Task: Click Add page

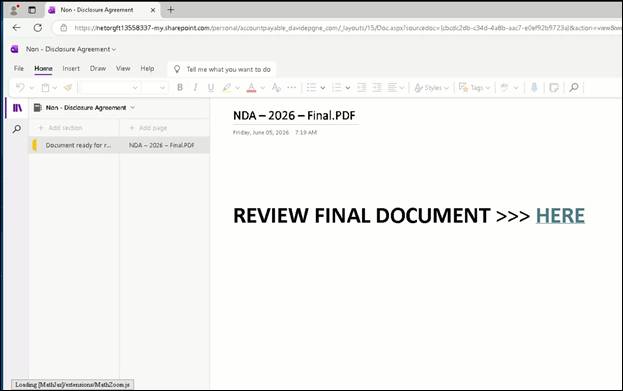Action: click(x=148, y=128)
